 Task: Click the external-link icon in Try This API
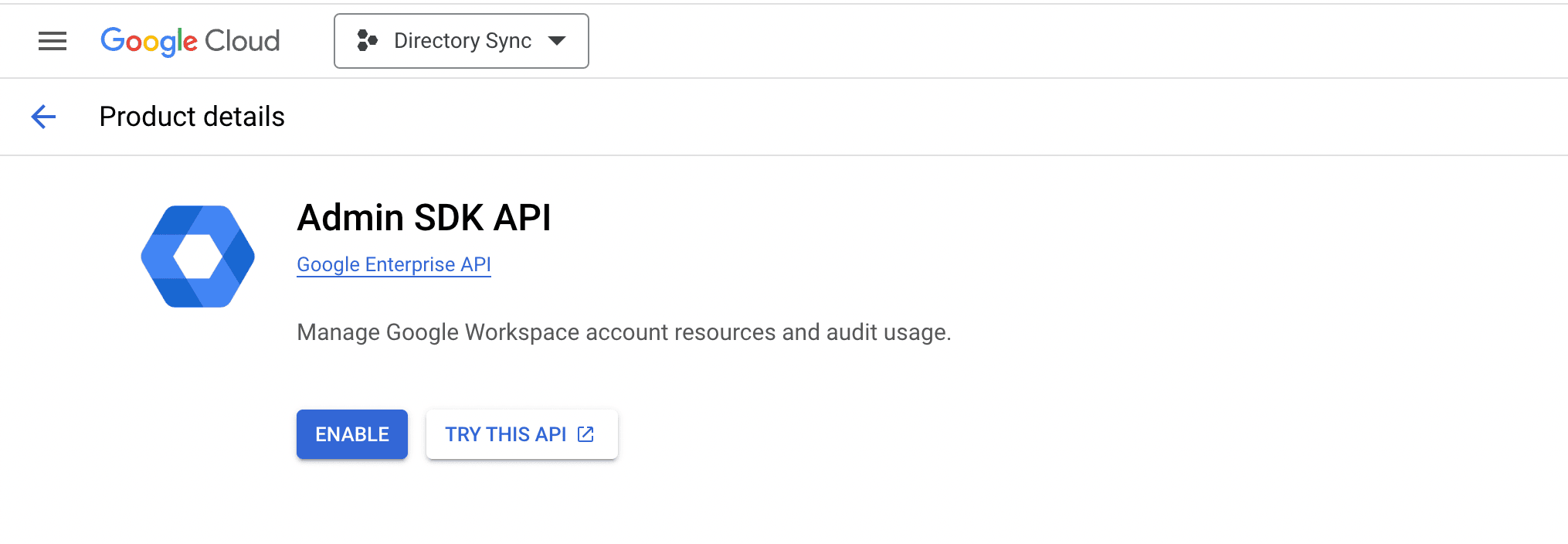click(x=586, y=434)
